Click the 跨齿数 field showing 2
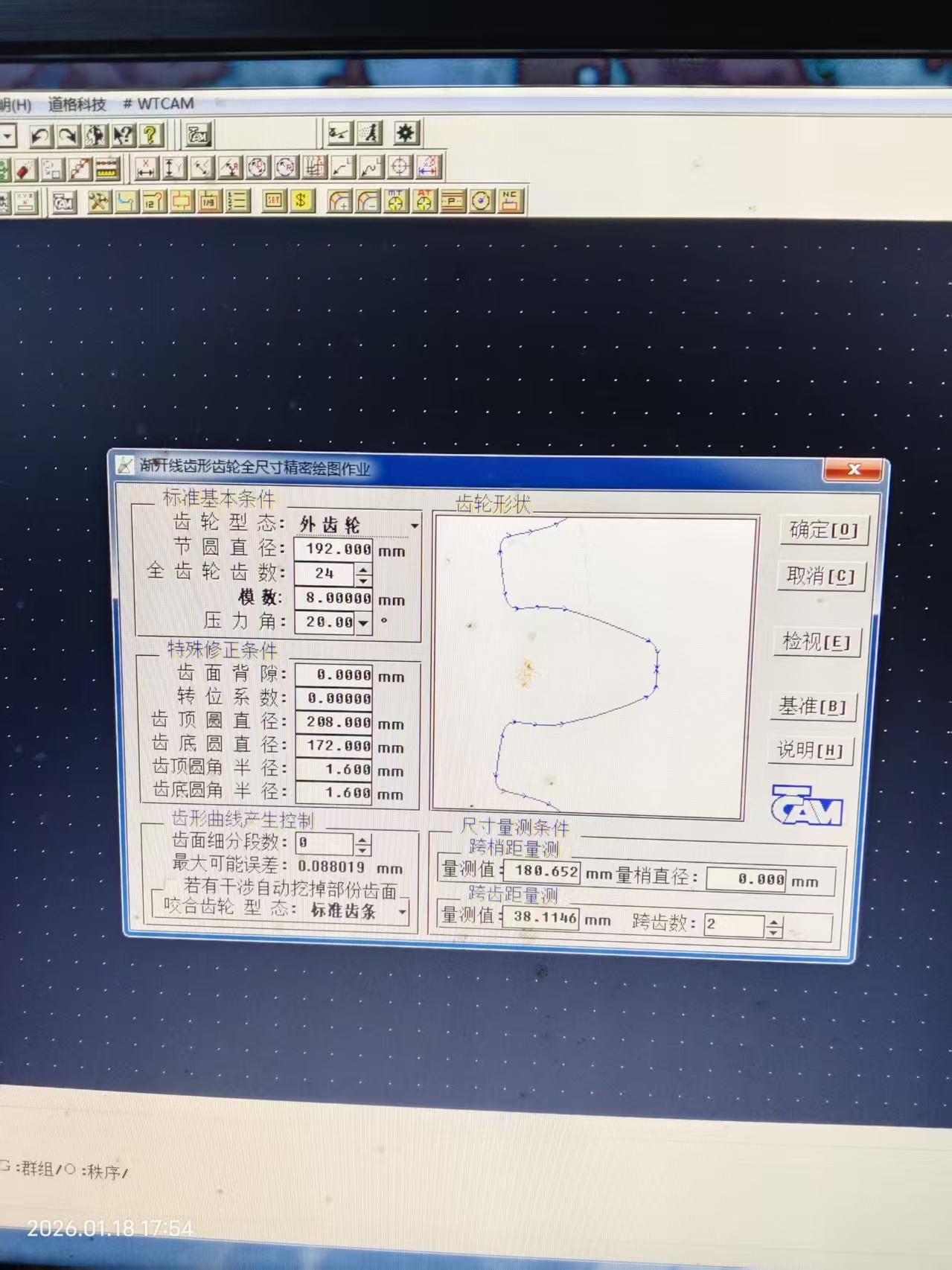Screen dimensions: 952x1270 [735, 925]
